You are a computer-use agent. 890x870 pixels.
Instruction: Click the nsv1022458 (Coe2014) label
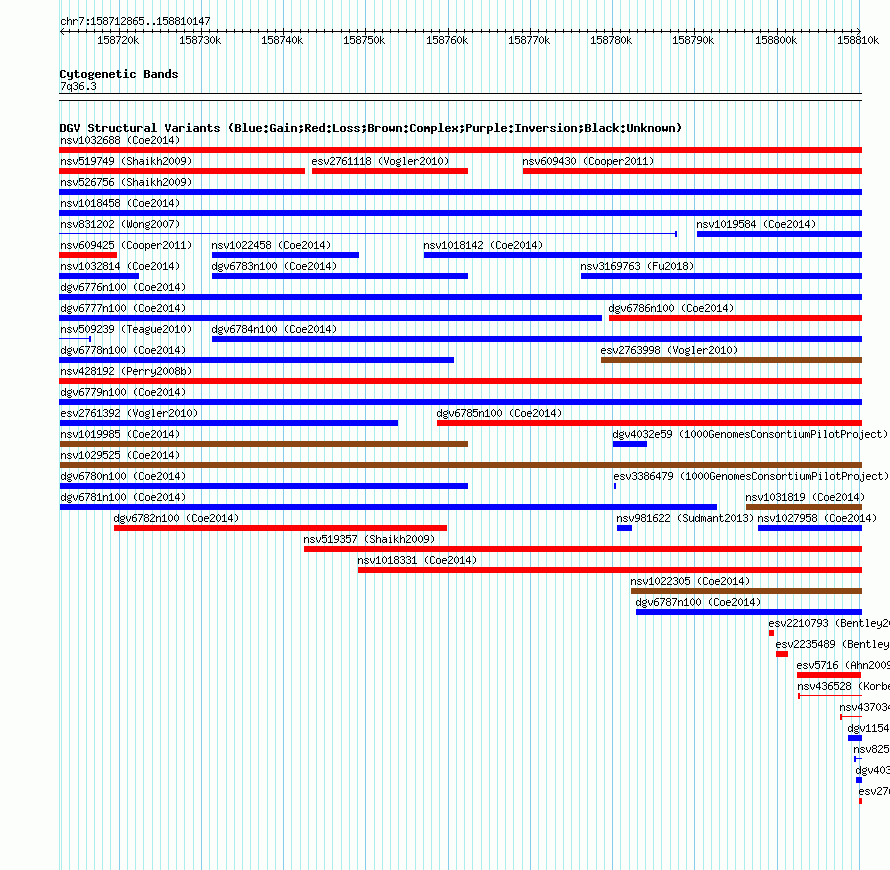coord(271,245)
